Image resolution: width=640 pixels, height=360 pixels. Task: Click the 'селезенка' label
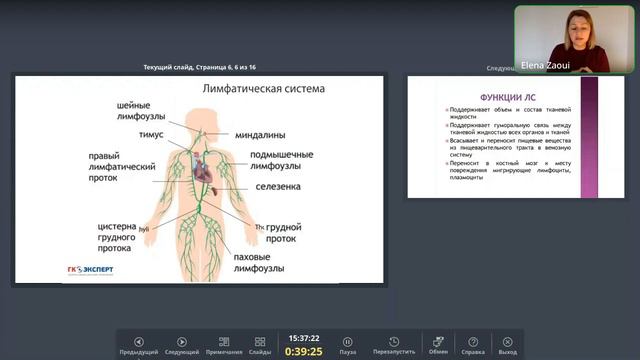(278, 187)
